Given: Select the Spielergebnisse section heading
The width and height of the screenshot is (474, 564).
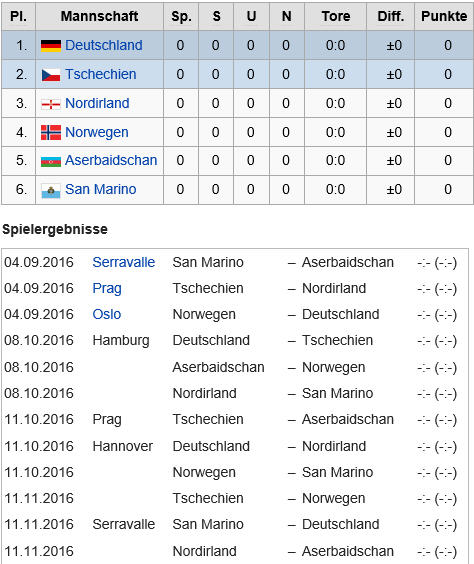Looking at the screenshot, I should [x=55, y=229].
